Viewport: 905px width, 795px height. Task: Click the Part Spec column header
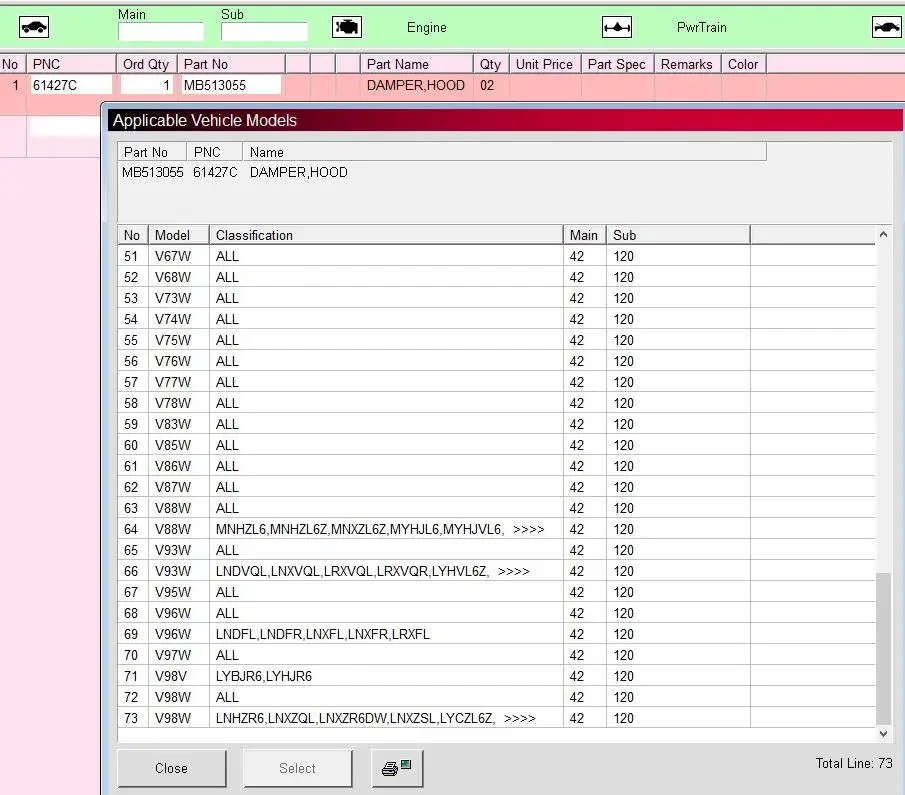(617, 64)
